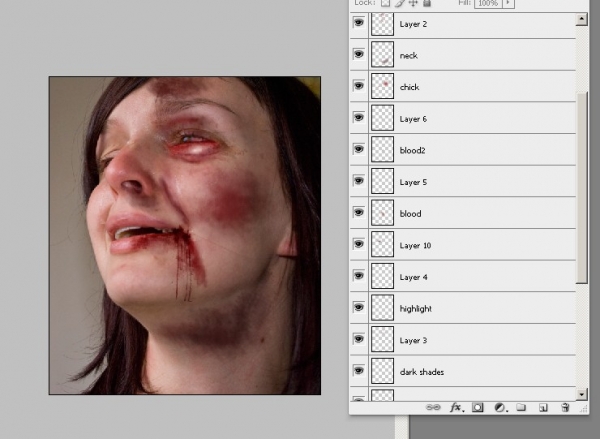
Task: Toggle visibility of Layer 10
Action: pyautogui.click(x=359, y=244)
